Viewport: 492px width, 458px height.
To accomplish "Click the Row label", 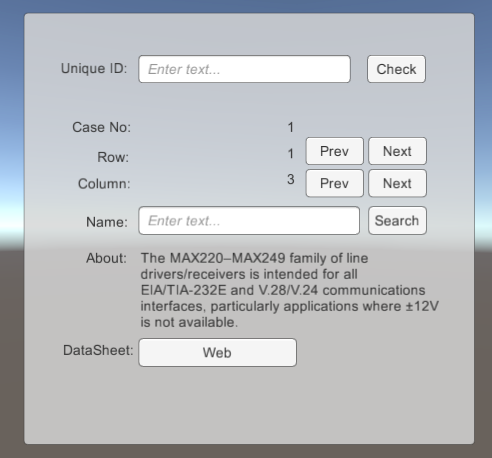I will pos(113,157).
